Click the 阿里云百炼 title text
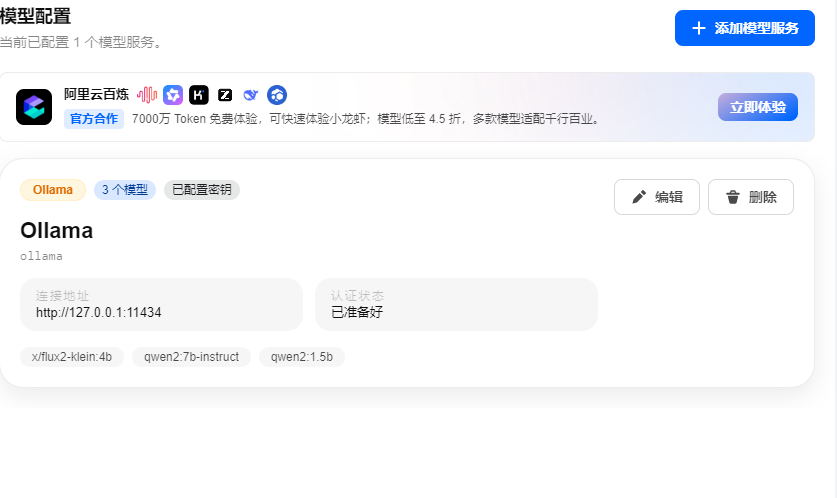The image size is (837, 498). tap(97, 94)
